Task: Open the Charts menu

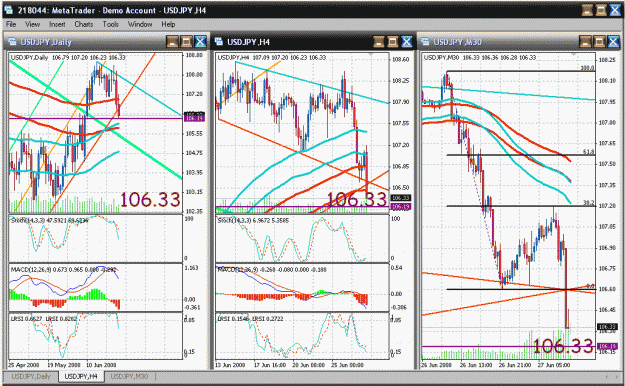Action: point(84,24)
